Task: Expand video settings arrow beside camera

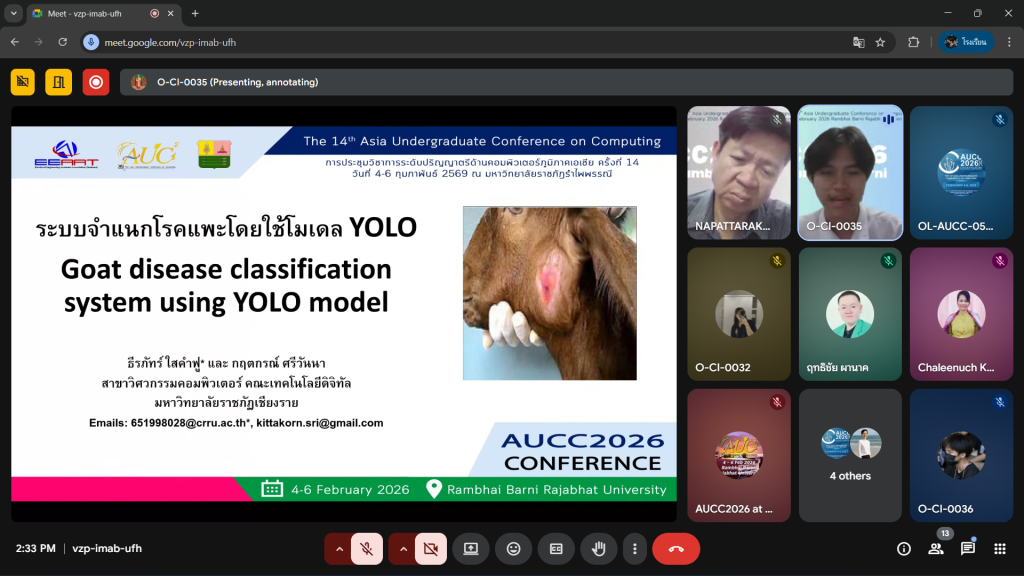Action: coord(403,548)
